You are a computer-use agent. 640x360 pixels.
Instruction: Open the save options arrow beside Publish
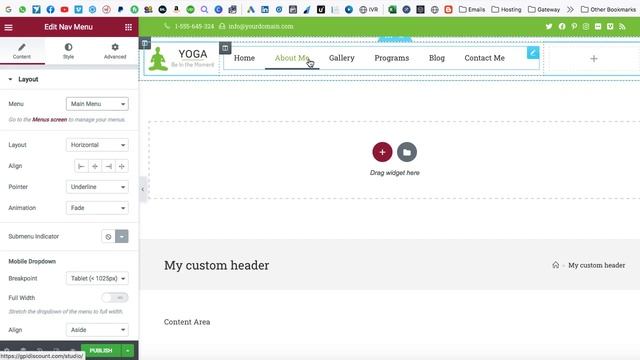[128, 351]
